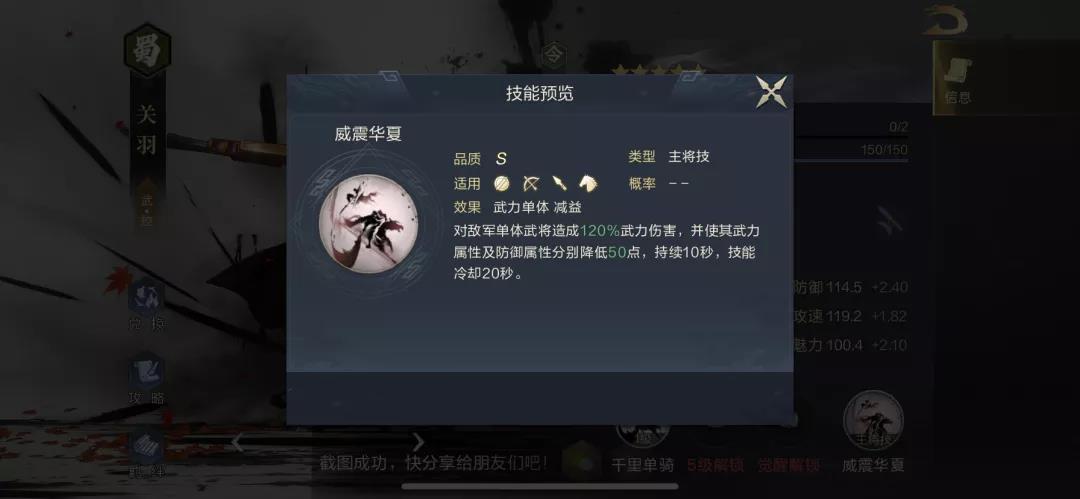Tap the back arrow at top right
This screenshot has width=1080, height=499.
[948, 20]
